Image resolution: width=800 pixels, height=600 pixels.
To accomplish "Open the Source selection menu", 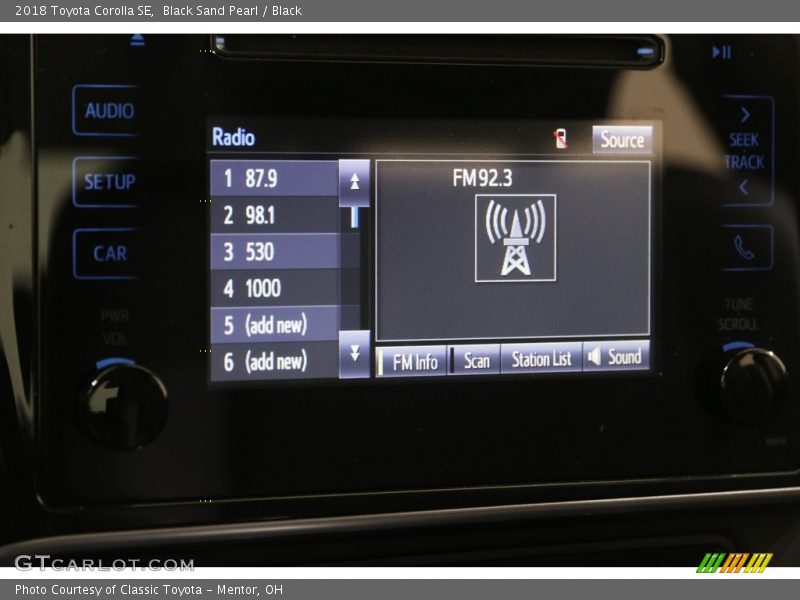I will pos(622,140).
